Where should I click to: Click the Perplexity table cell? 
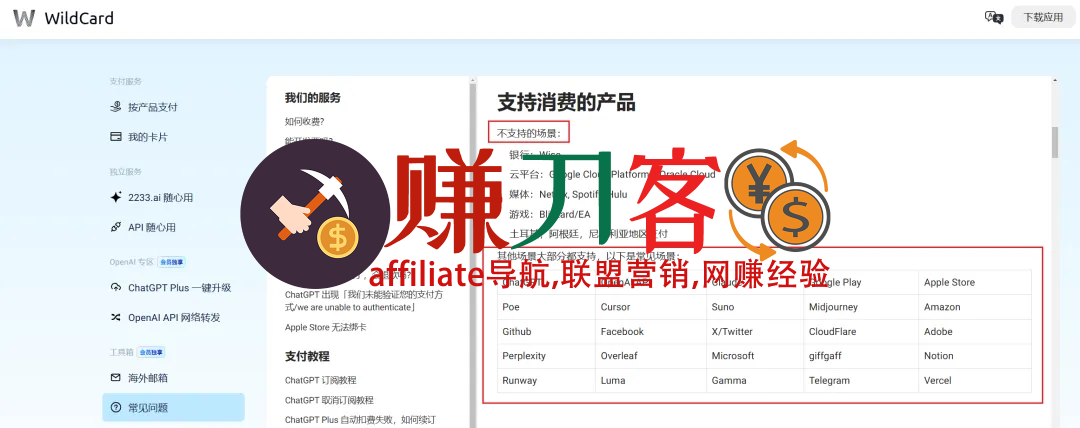[x=547, y=356]
